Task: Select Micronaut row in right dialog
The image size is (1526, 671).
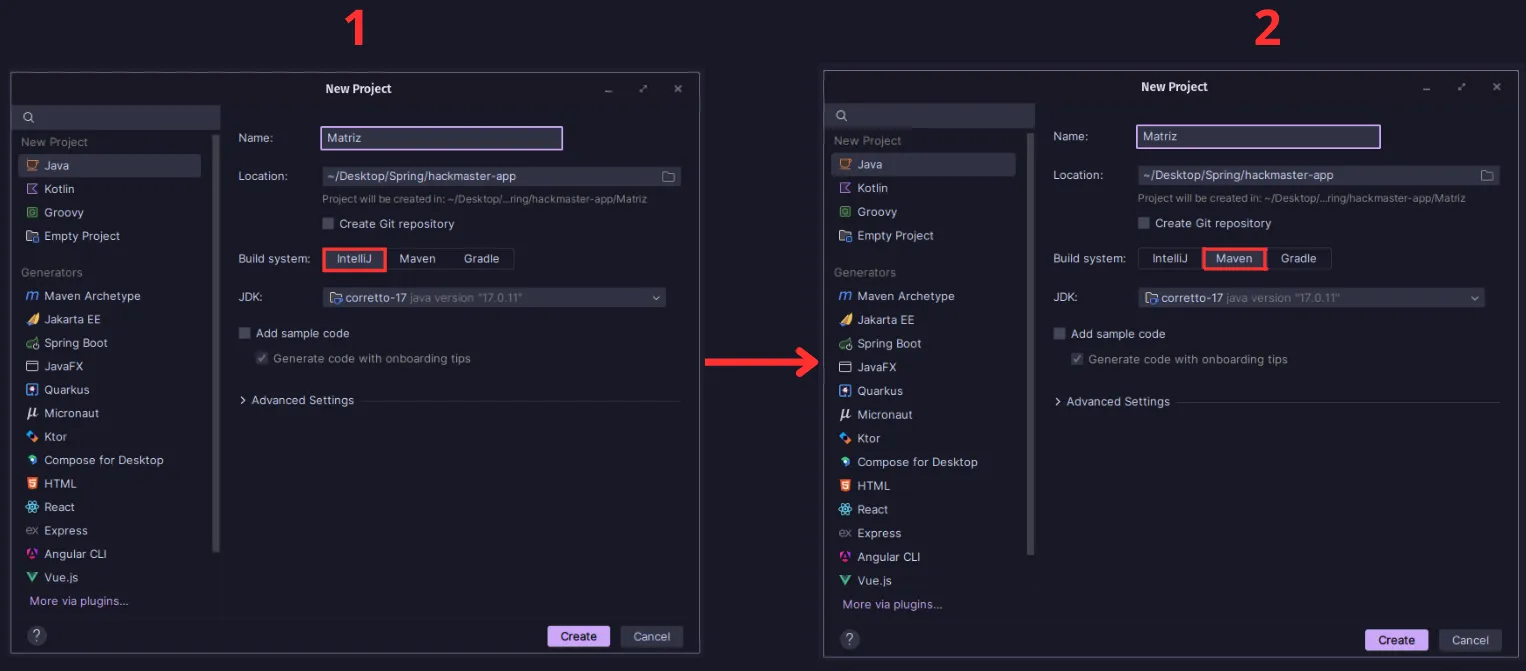Action: coord(923,415)
